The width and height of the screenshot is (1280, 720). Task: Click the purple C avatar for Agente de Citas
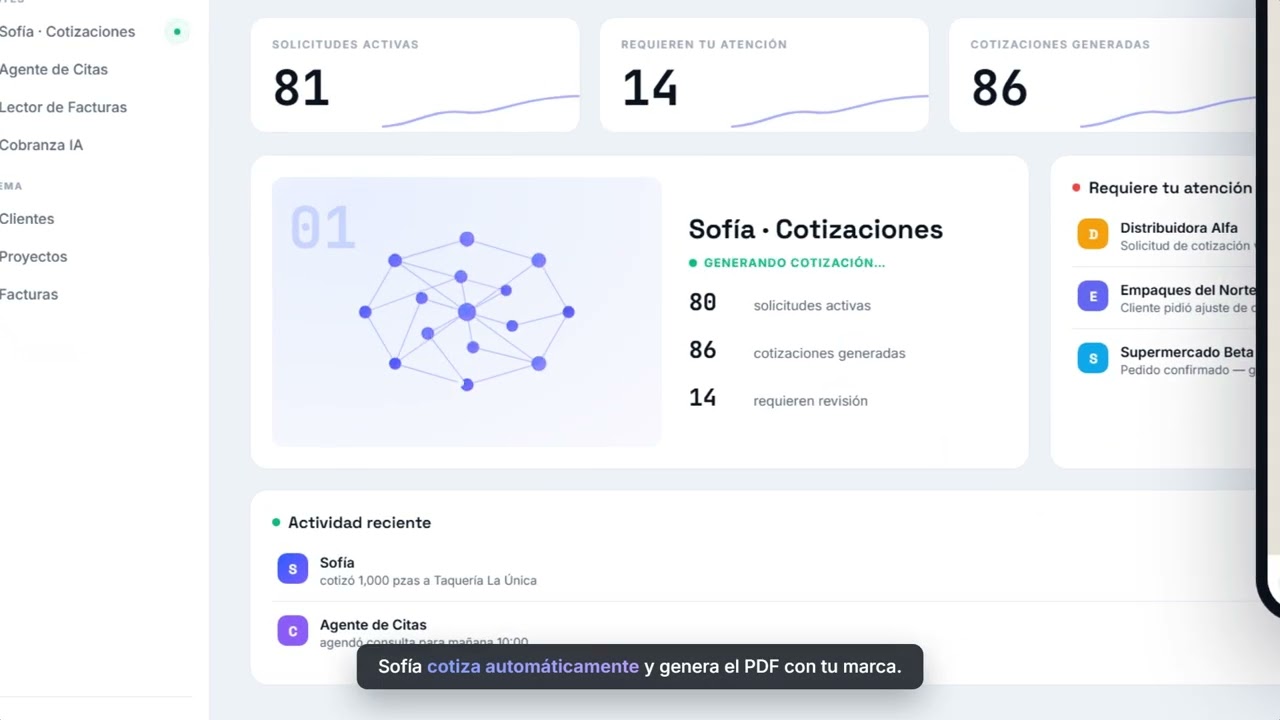(292, 631)
